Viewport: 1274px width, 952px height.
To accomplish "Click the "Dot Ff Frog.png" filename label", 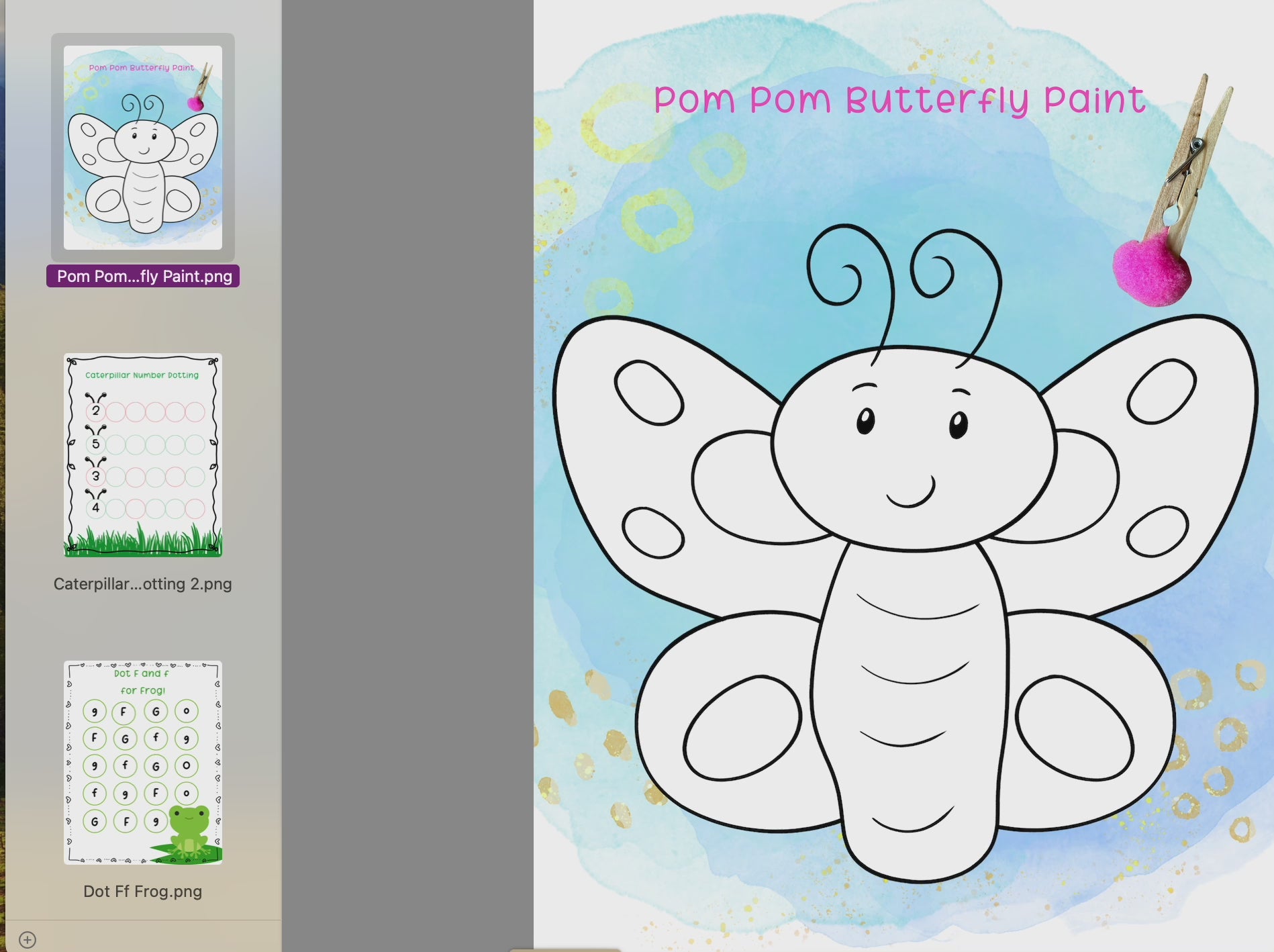I will tap(143, 892).
